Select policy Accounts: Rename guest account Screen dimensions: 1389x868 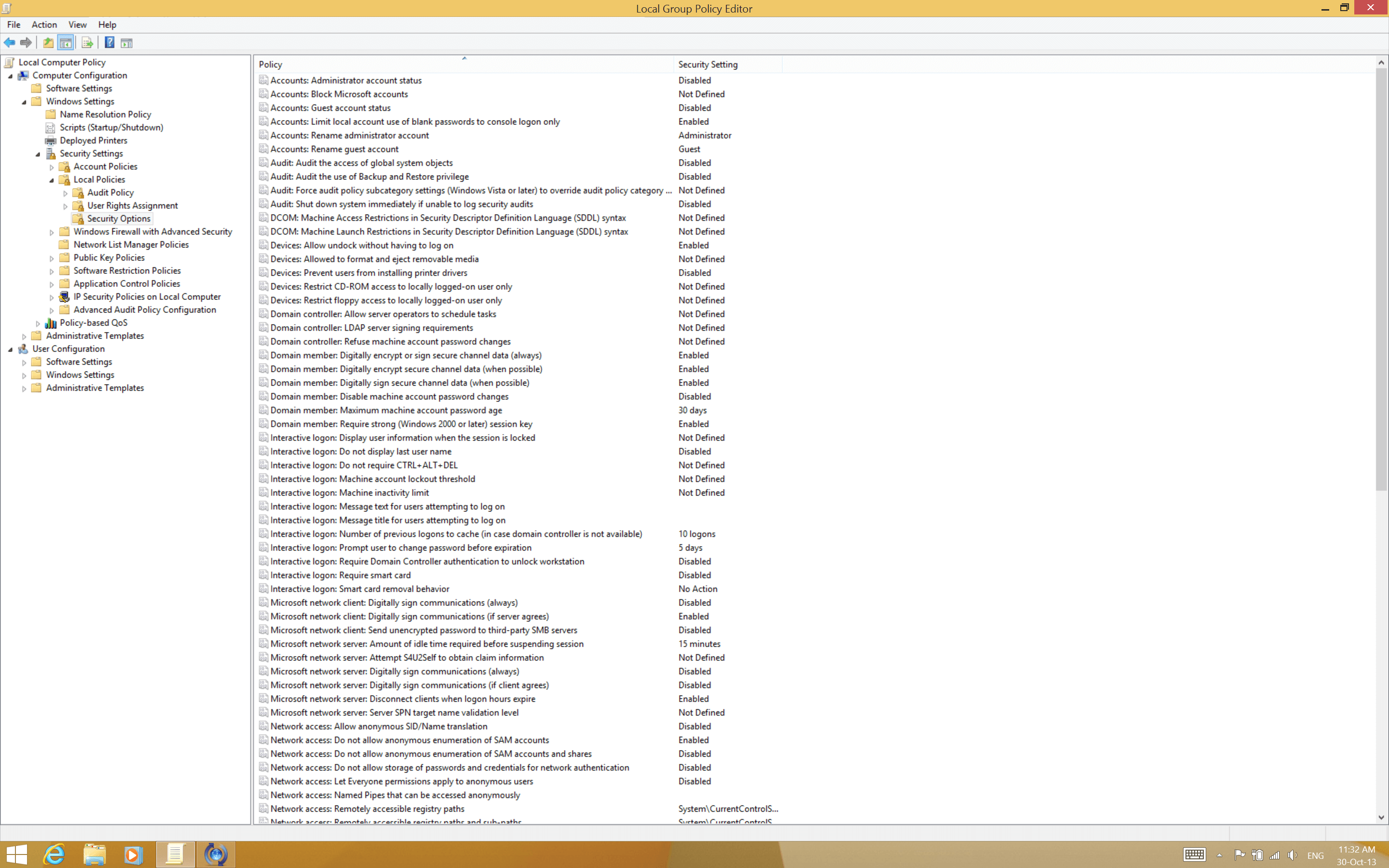click(x=334, y=149)
